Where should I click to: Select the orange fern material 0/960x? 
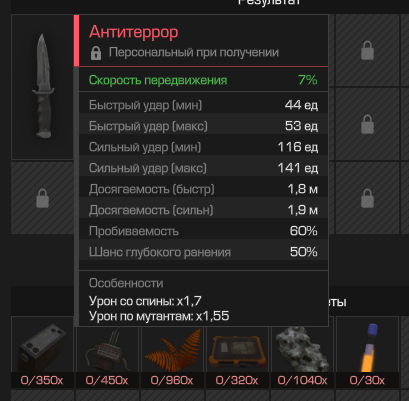tap(172, 352)
